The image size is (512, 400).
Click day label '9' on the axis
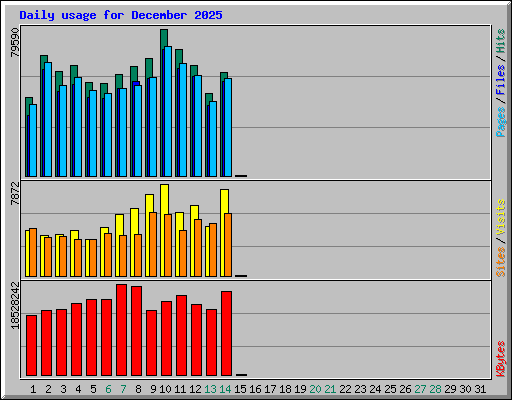click(153, 389)
